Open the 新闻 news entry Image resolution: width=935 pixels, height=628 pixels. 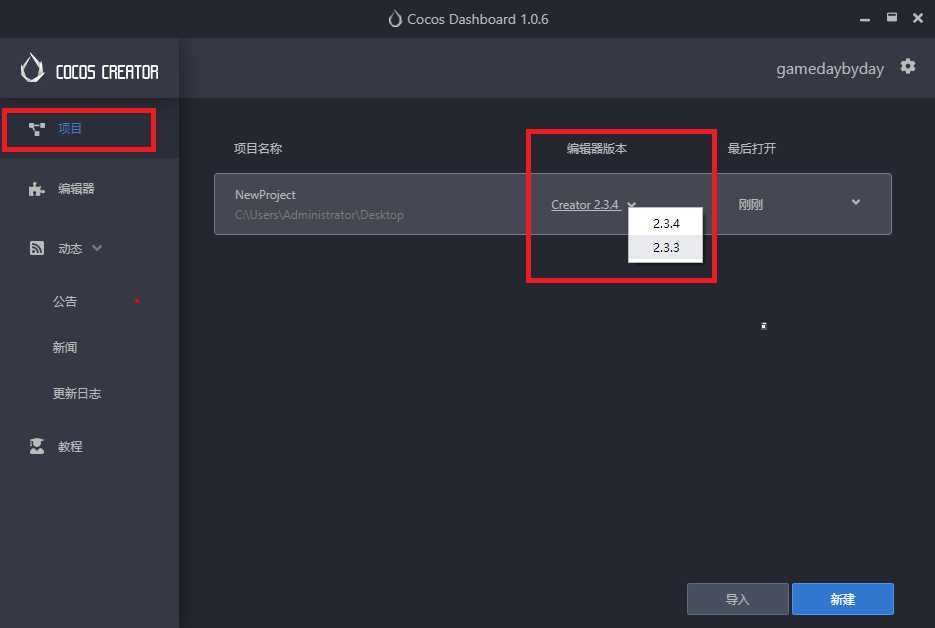click(x=64, y=347)
